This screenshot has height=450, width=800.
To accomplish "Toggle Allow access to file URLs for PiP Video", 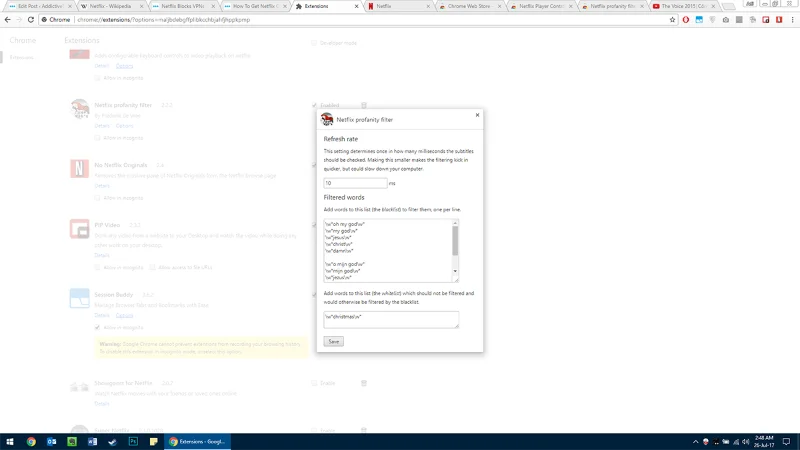I will [152, 267].
